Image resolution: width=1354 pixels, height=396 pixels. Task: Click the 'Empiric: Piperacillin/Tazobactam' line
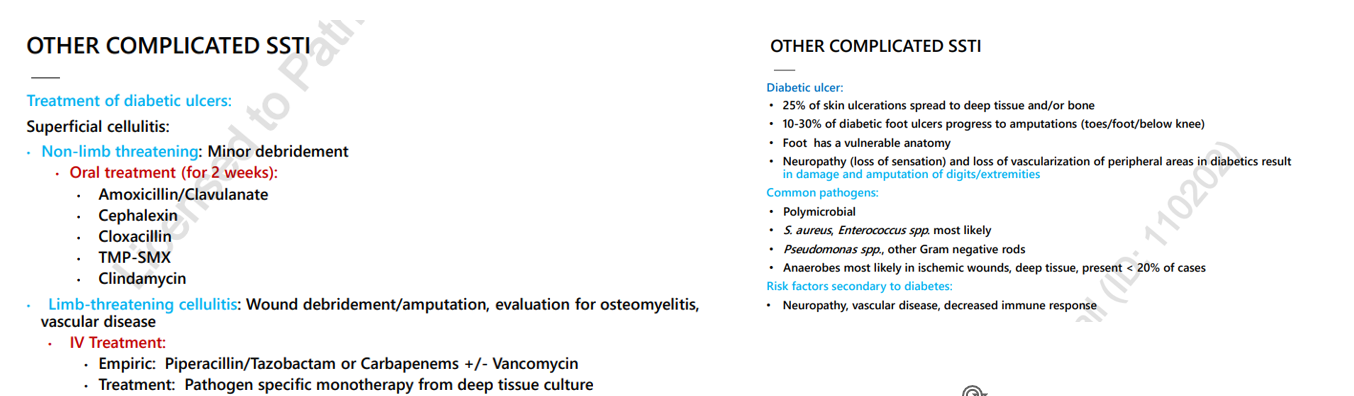pyautogui.click(x=338, y=364)
